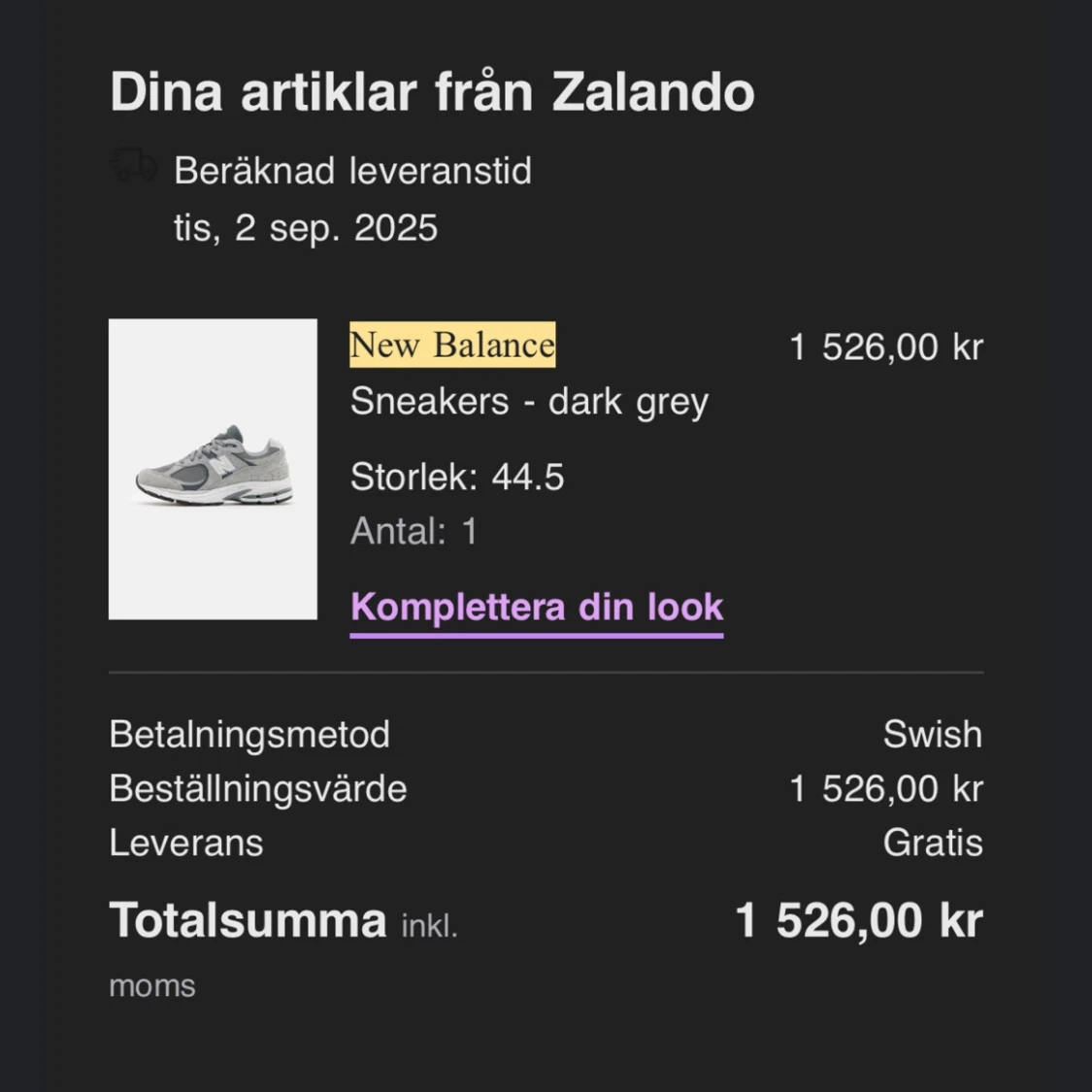Viewport: 1092px width, 1092px height.
Task: Open the 'Komplettera din look' link
Action: click(537, 608)
